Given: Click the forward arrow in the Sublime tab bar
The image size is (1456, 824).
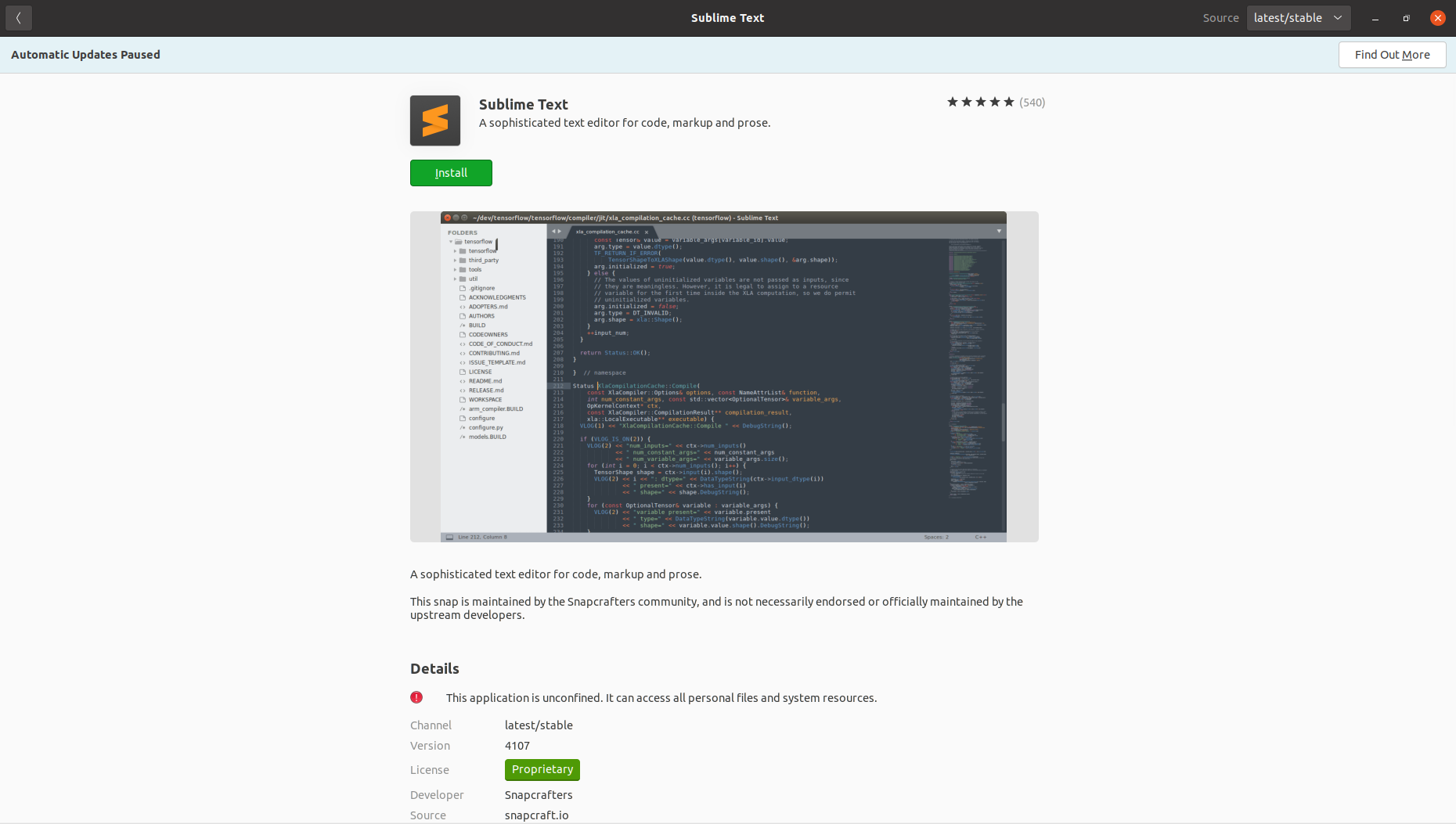Looking at the screenshot, I should (561, 232).
